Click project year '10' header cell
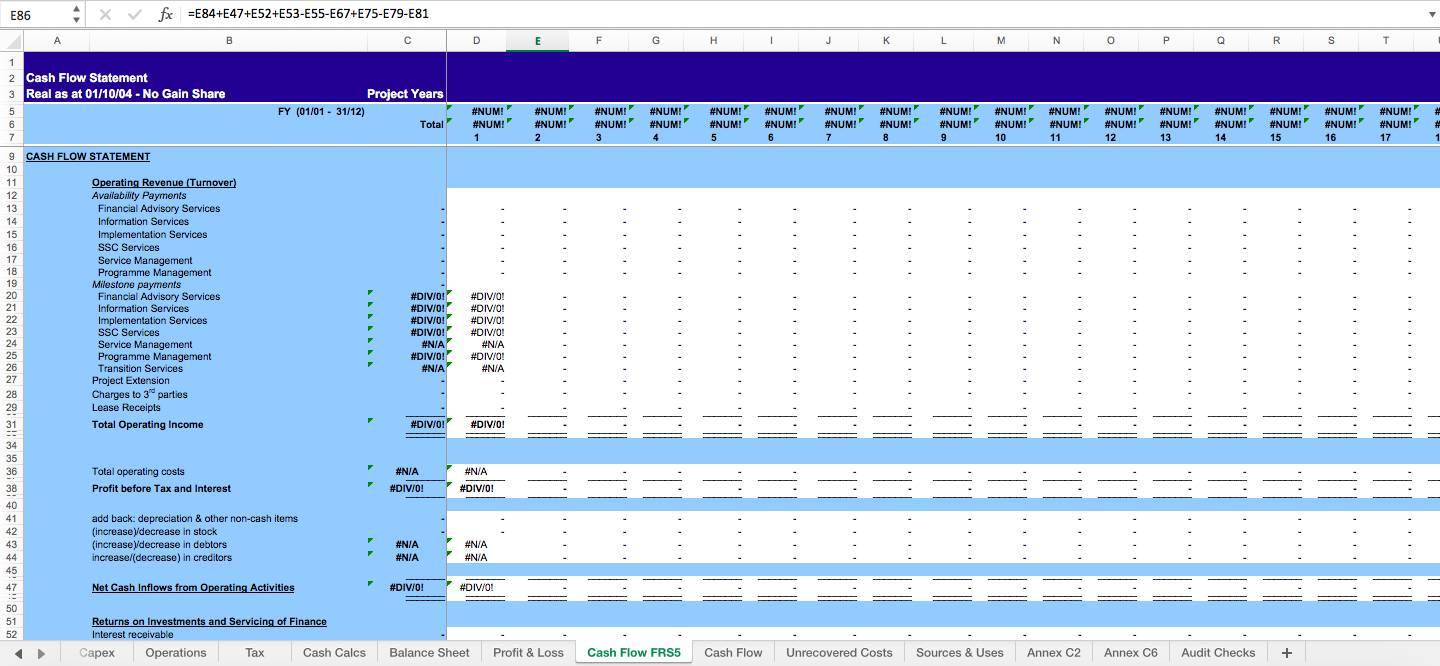Screen dimensions: 1440x666 pos(1000,138)
